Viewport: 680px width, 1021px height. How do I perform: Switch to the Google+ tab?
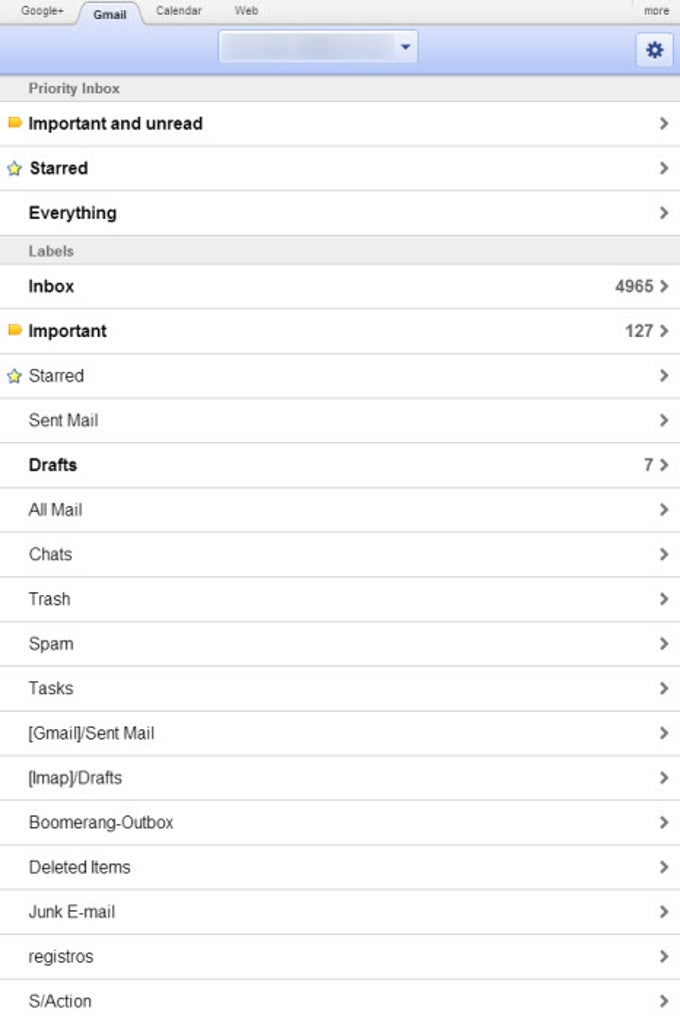42,10
